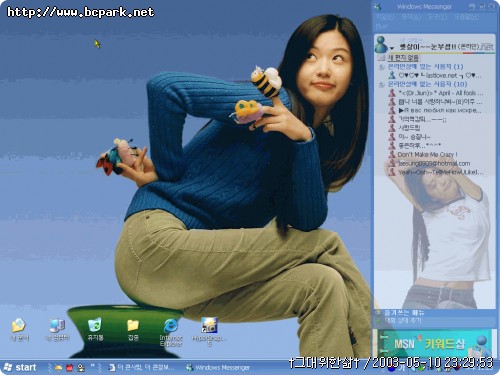Open the 동작 (Actions) menu in Messenger

[x=411, y=17]
